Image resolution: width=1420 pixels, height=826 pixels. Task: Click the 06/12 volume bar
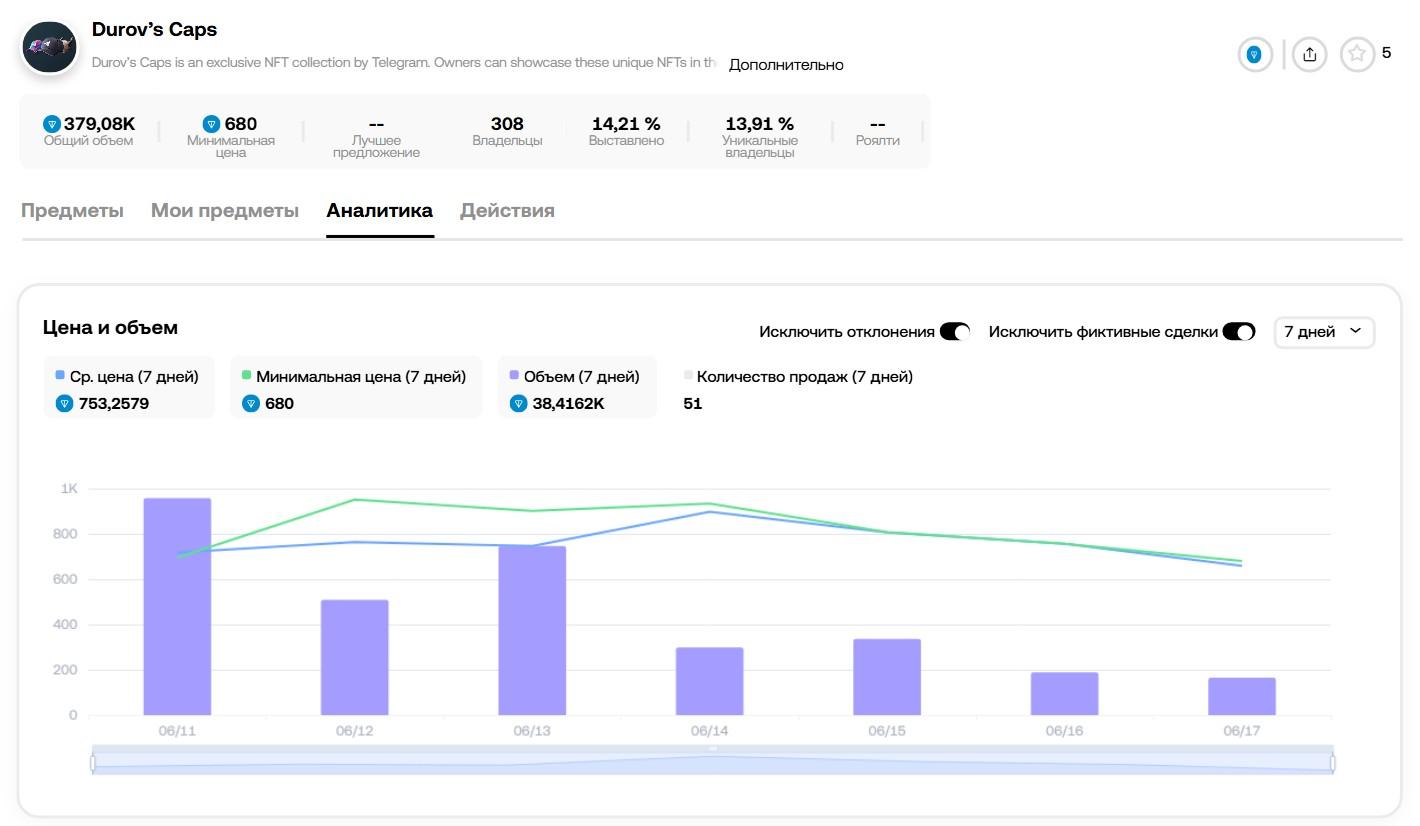pos(355,657)
